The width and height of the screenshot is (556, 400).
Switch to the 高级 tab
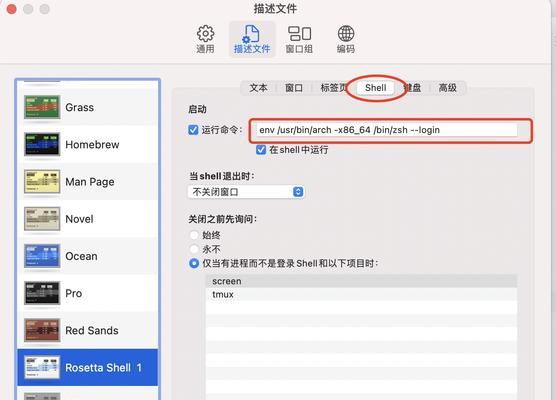(x=447, y=88)
